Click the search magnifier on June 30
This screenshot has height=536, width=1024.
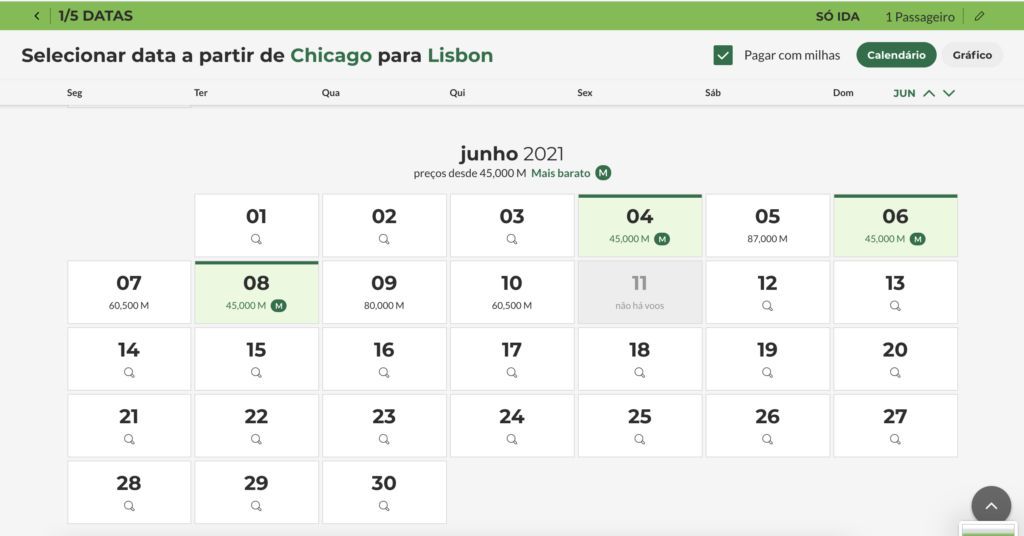tap(384, 505)
